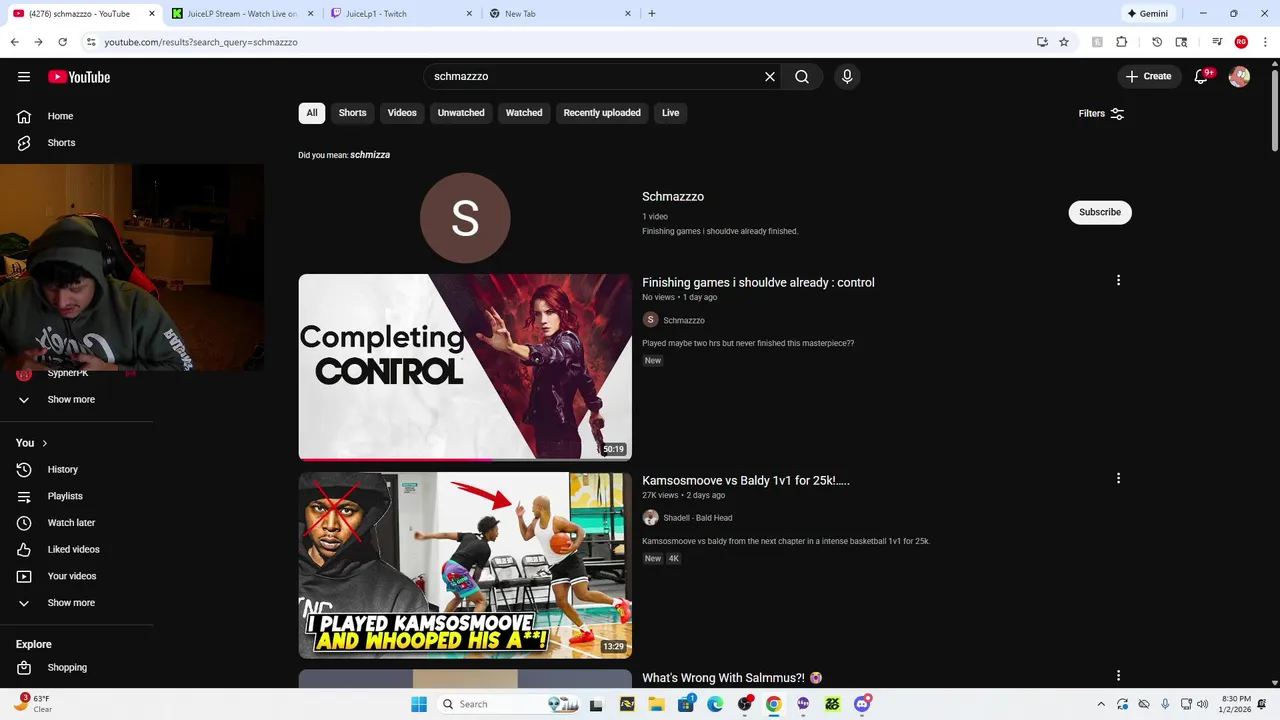Open File Explorer from the taskbar
This screenshot has width=1280, height=720.
coord(656,704)
